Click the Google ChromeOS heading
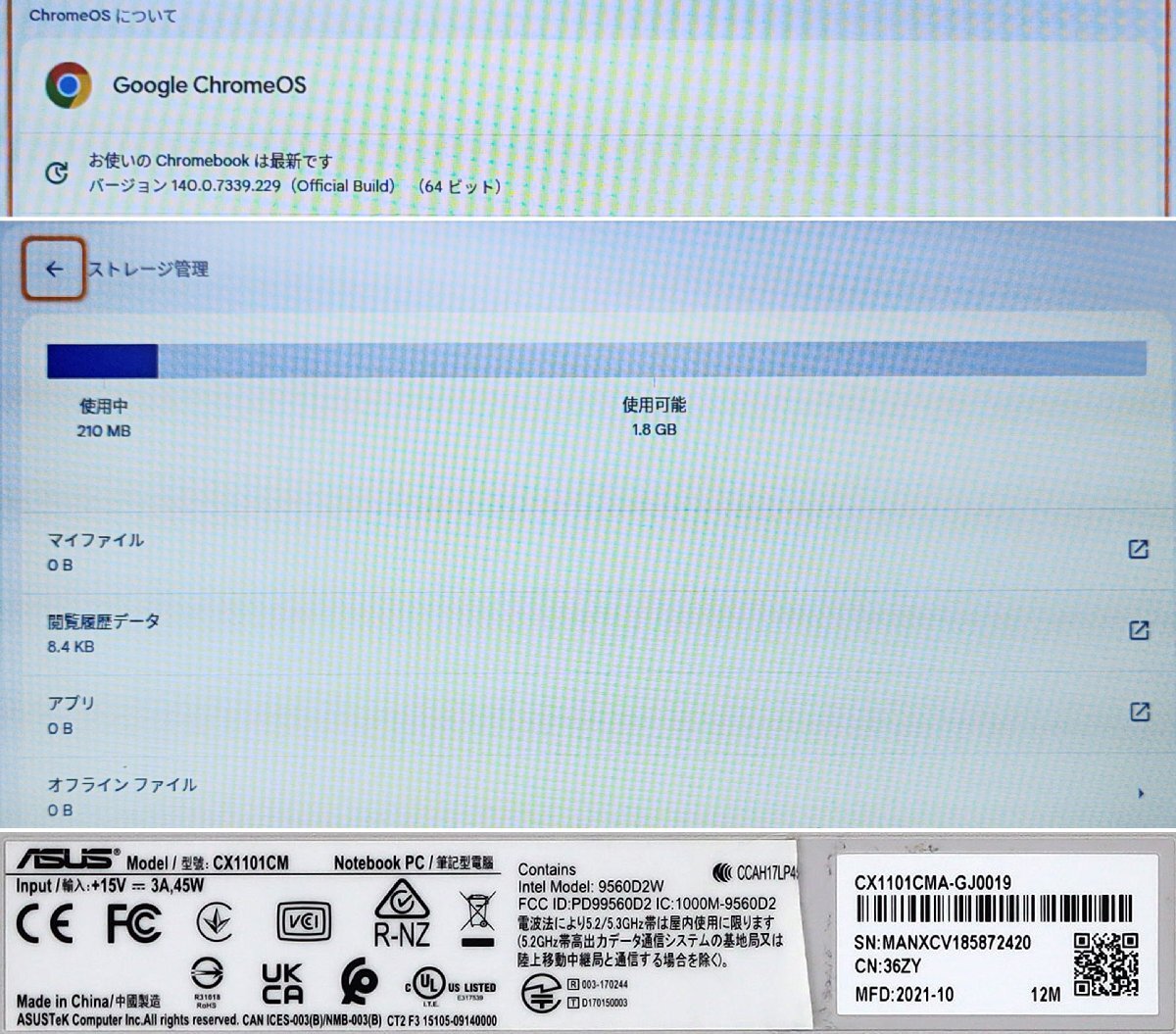The width and height of the screenshot is (1176, 1034). [210, 85]
